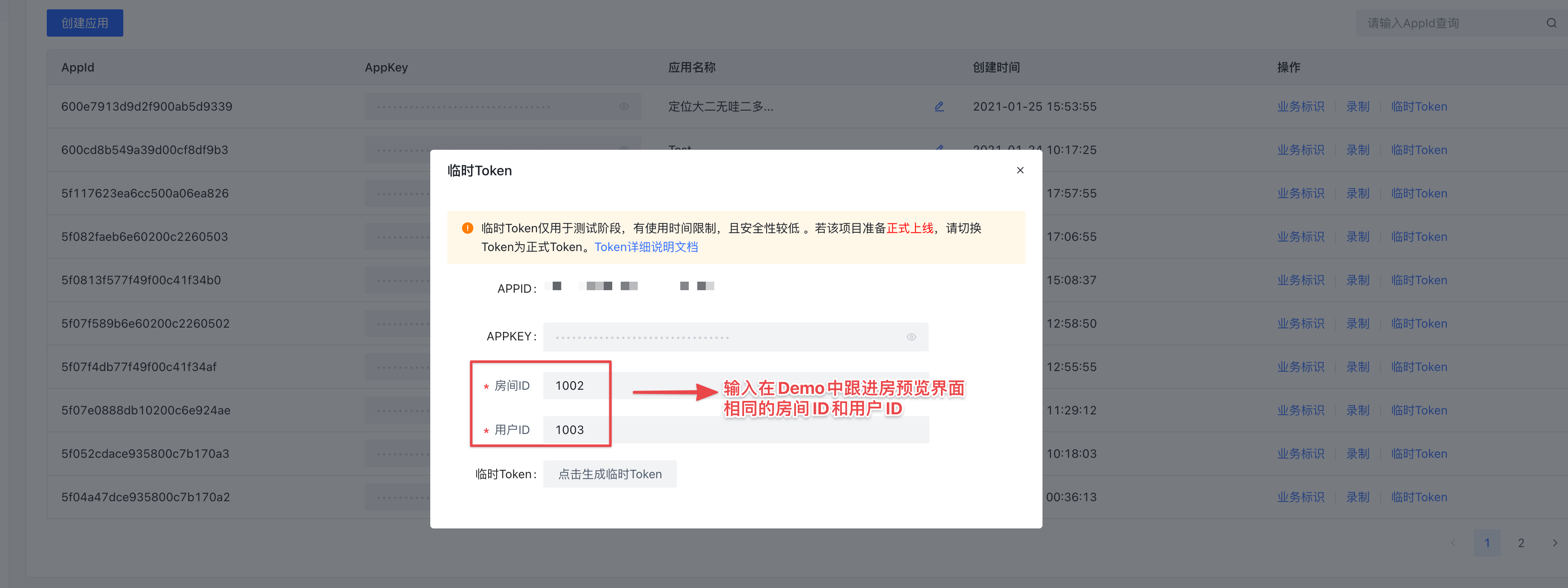Open 业务标识 for 5f07e0888db10200c6e924ae
The width and height of the screenshot is (1568, 588).
point(1300,410)
